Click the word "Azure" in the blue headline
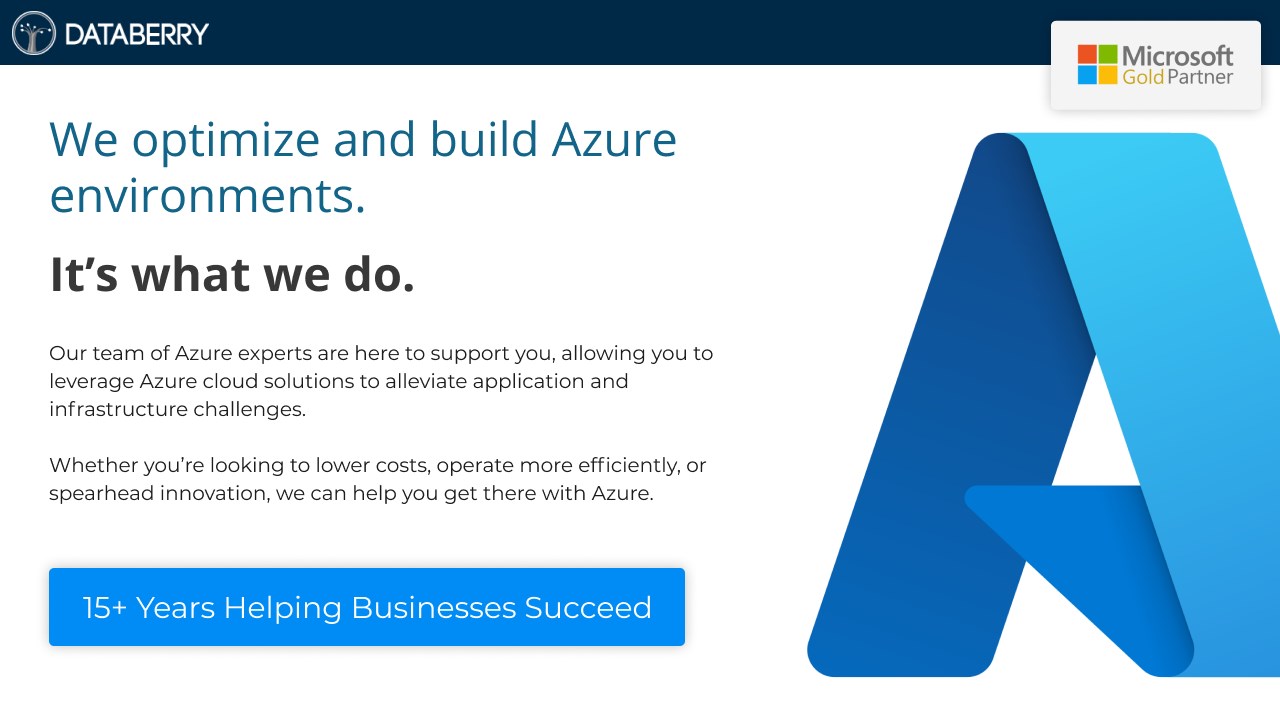 click(614, 139)
